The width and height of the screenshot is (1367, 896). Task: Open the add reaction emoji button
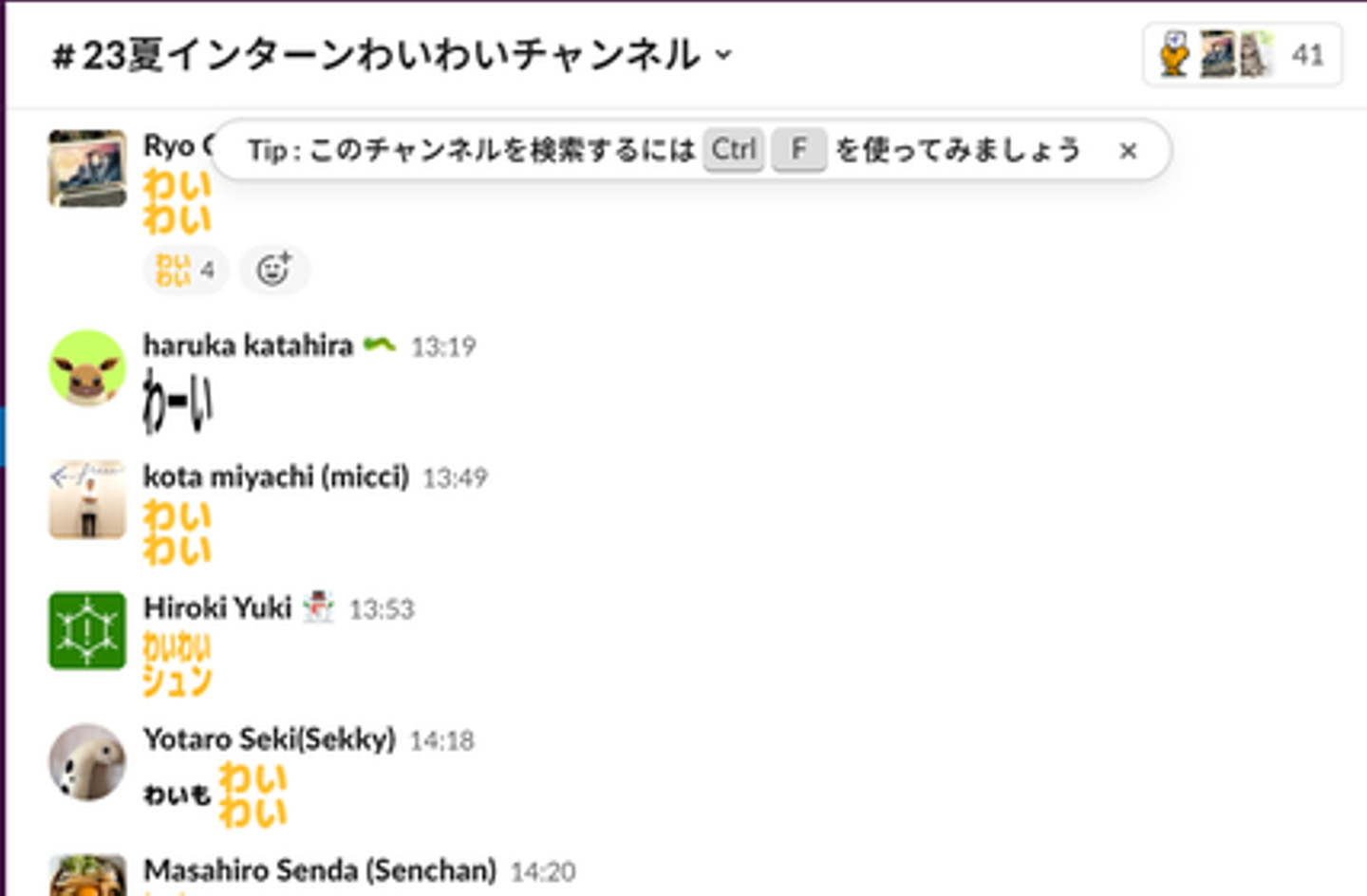[x=273, y=271]
